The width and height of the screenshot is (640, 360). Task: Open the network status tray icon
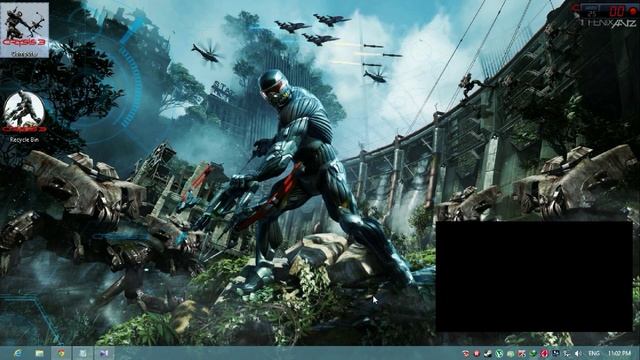point(567,353)
